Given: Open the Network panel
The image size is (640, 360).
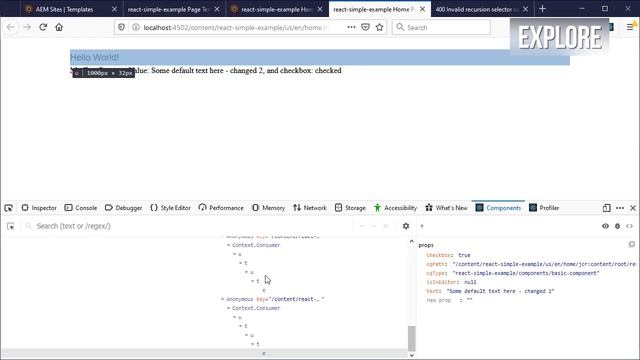Looking at the screenshot, I should tap(310, 208).
